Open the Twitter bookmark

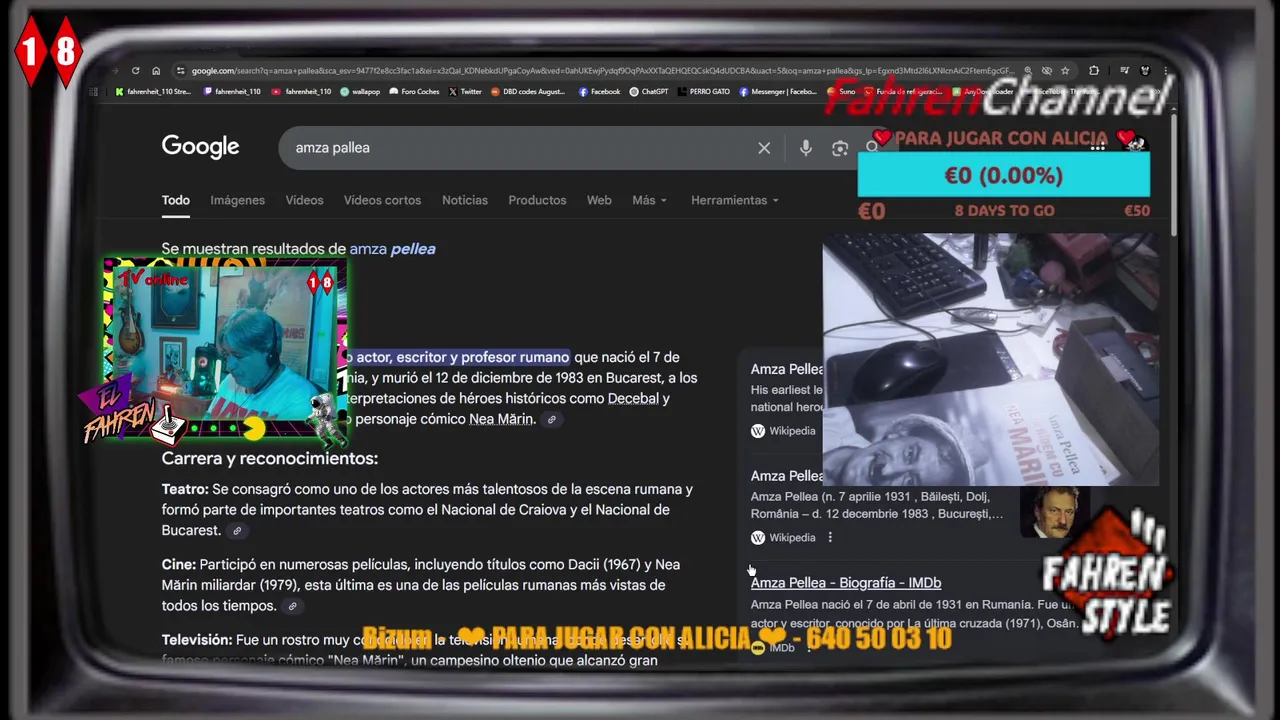[465, 92]
